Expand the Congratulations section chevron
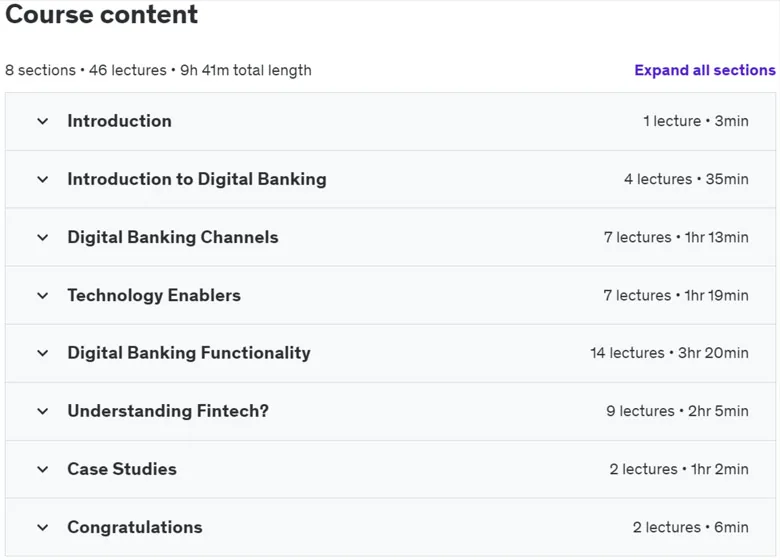This screenshot has height=560, width=780. (x=43, y=528)
